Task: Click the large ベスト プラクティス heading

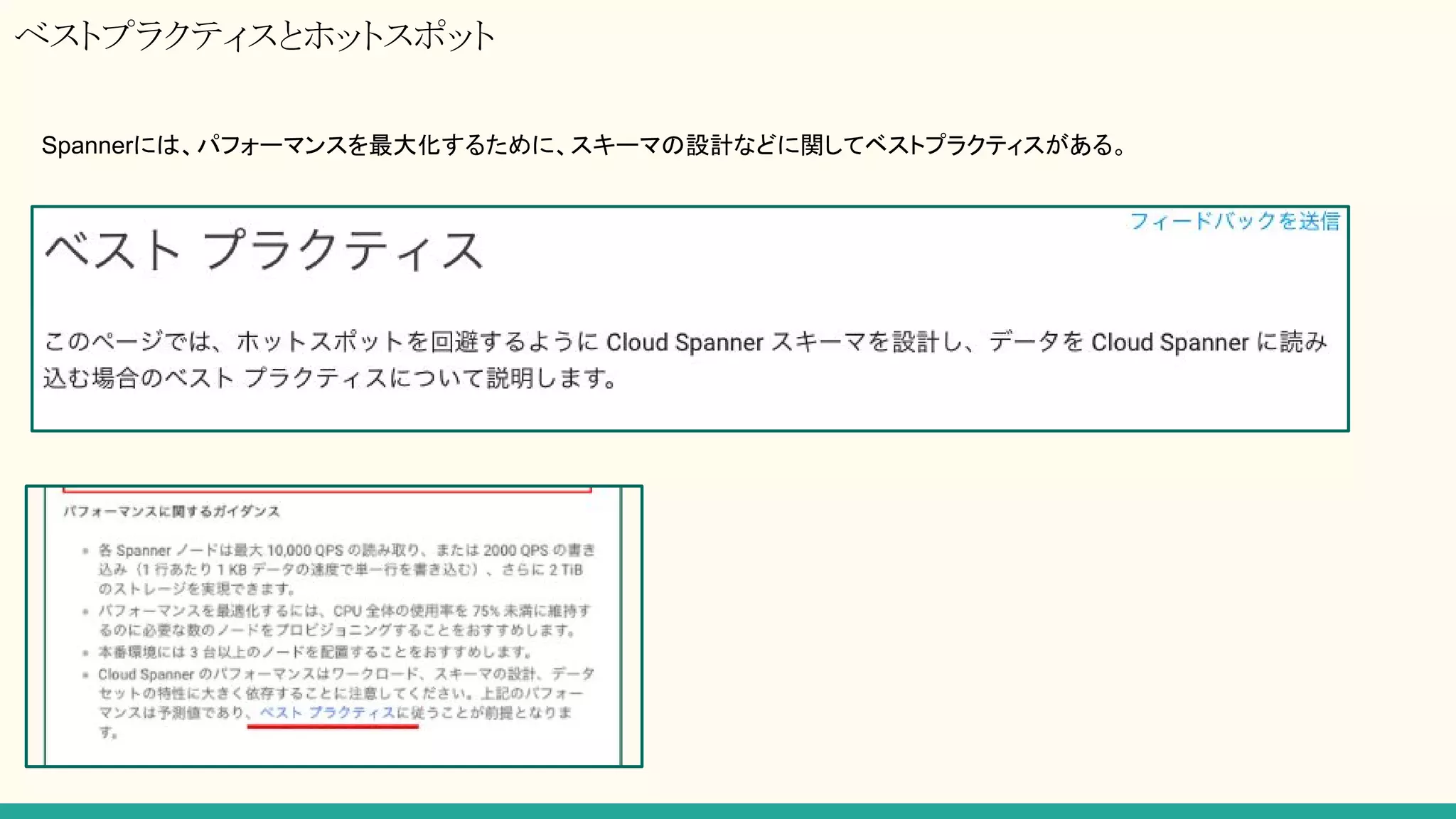Action: point(264,250)
